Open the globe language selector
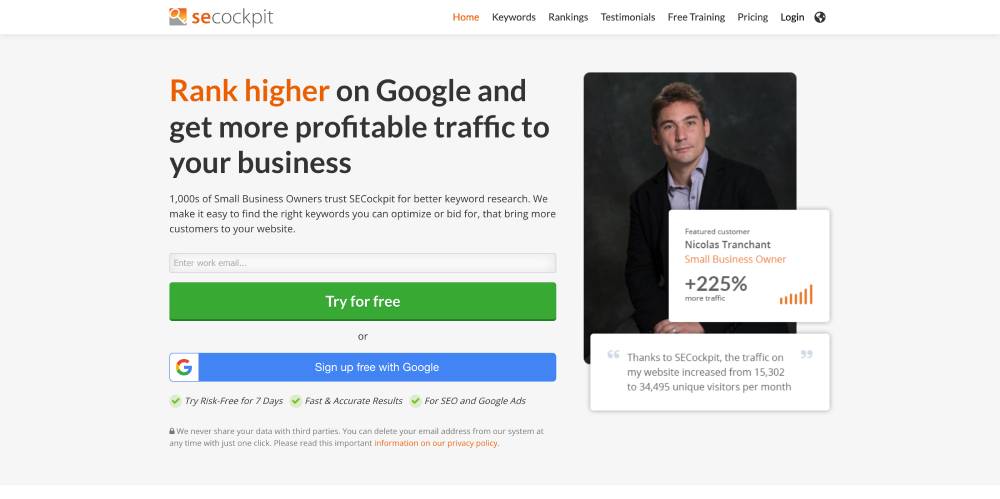Viewport: 1000px width, 499px height. pos(820,17)
